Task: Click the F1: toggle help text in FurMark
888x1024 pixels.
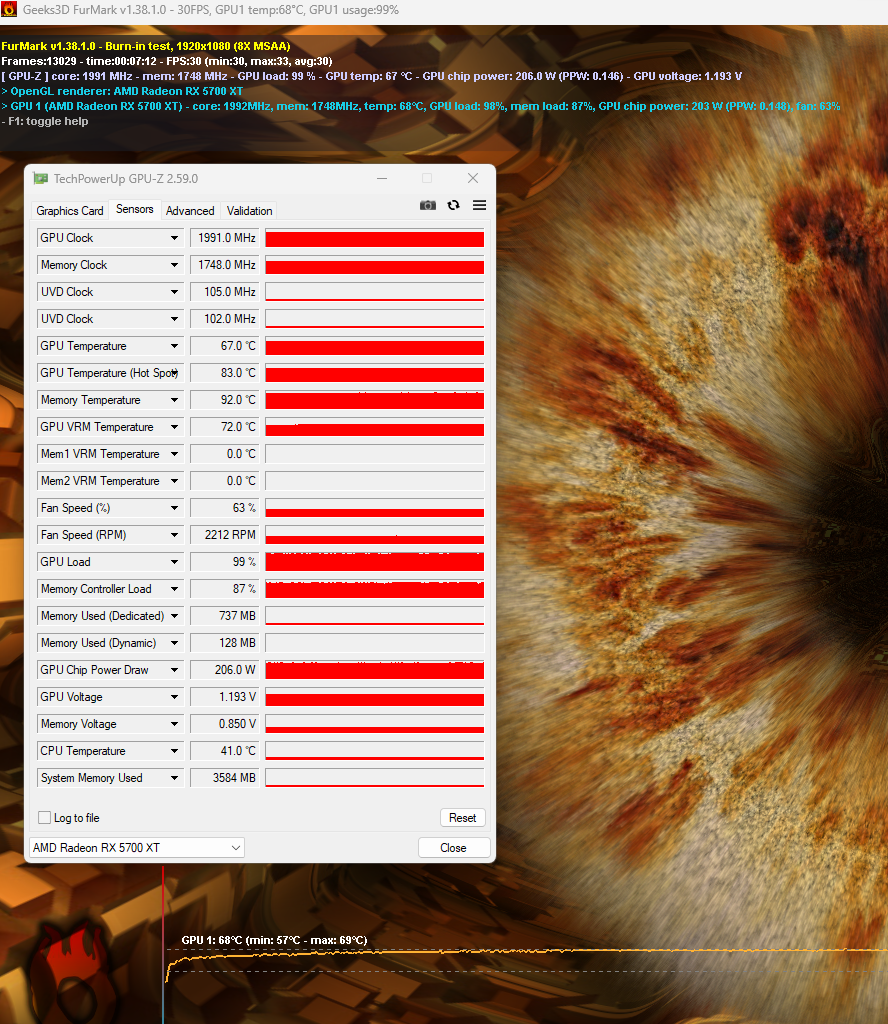Action: (x=45, y=121)
